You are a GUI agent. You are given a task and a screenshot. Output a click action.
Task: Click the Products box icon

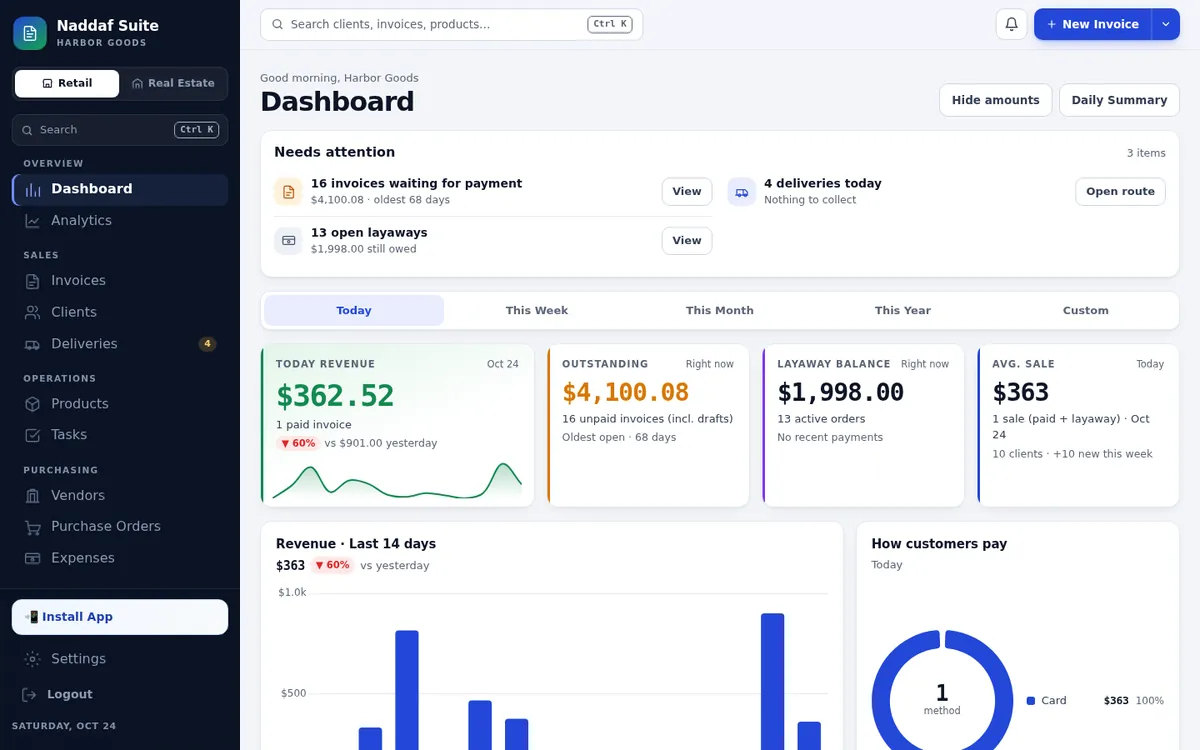tap(33, 404)
